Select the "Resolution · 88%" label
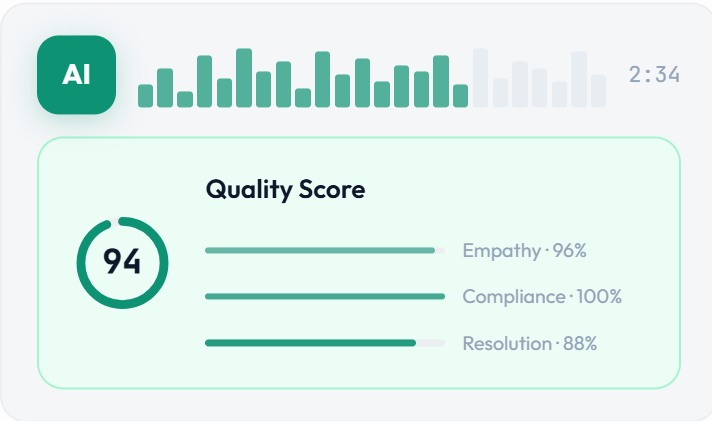The width and height of the screenshot is (712, 421). tap(529, 343)
